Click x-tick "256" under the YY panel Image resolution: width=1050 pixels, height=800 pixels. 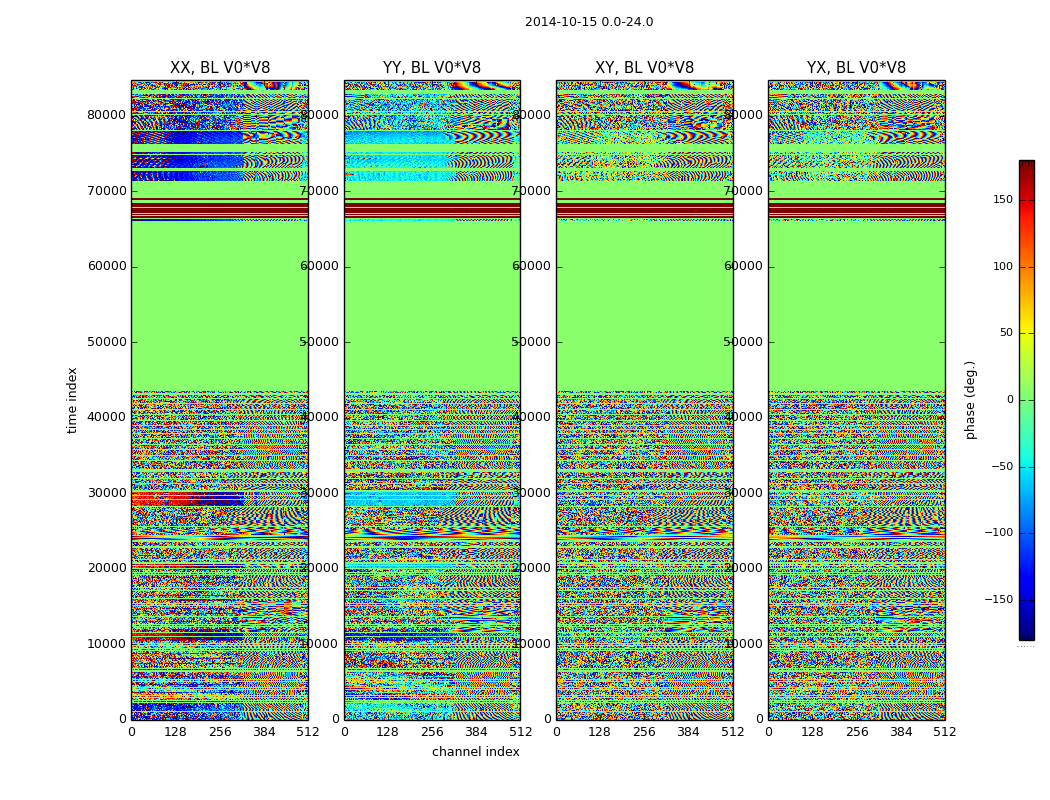point(432,732)
